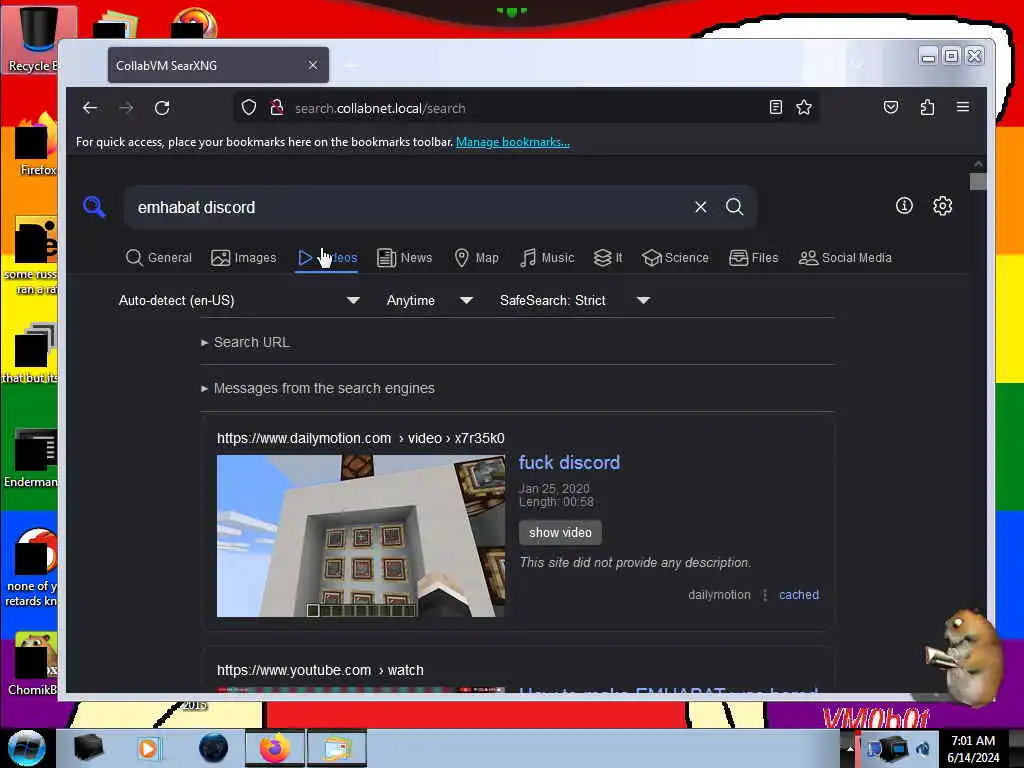Reload the current page
Image resolution: width=1024 pixels, height=768 pixels.
coord(162,108)
